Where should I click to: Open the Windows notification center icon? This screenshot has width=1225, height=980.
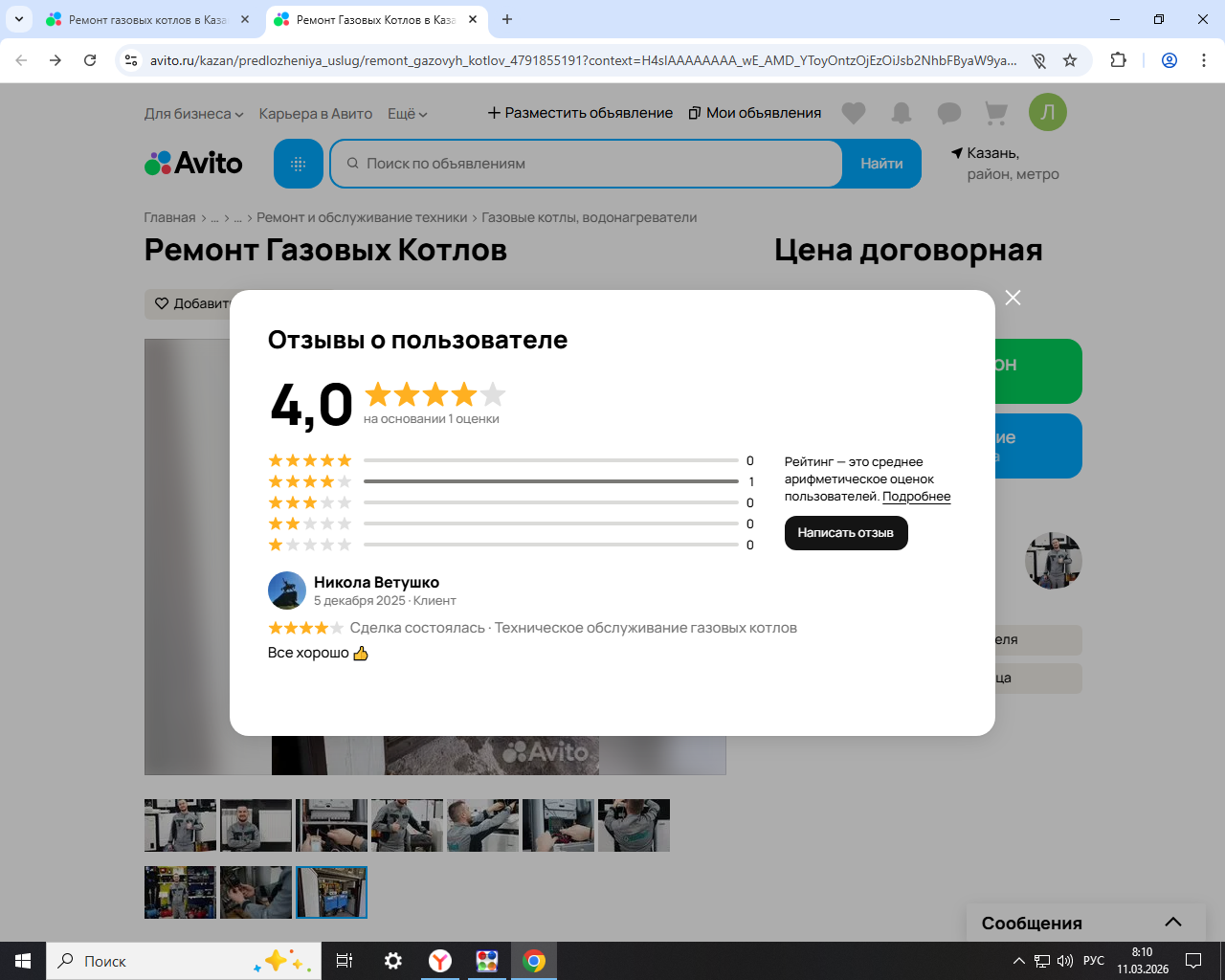(1193, 961)
